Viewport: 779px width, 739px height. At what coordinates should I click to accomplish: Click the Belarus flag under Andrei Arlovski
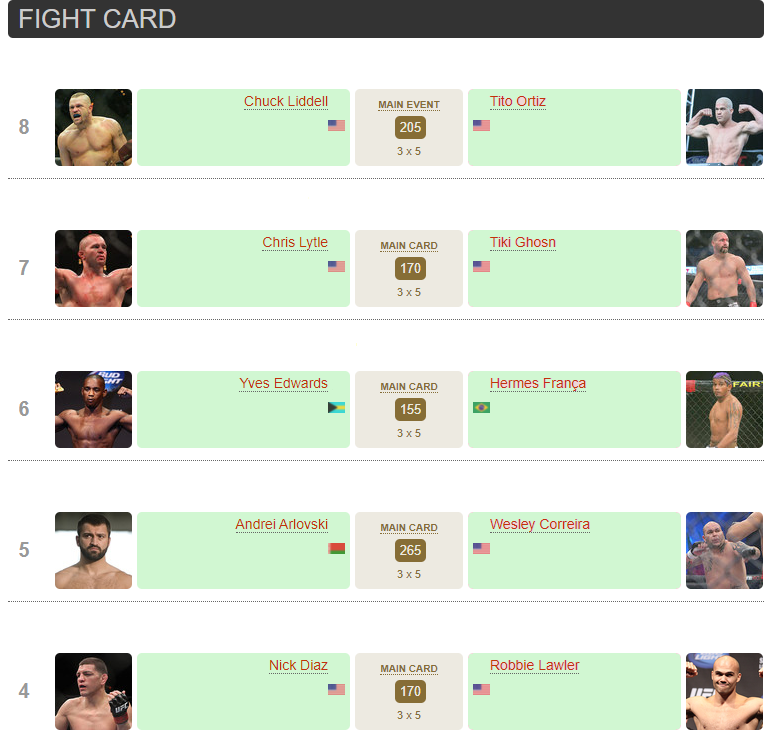(336, 549)
